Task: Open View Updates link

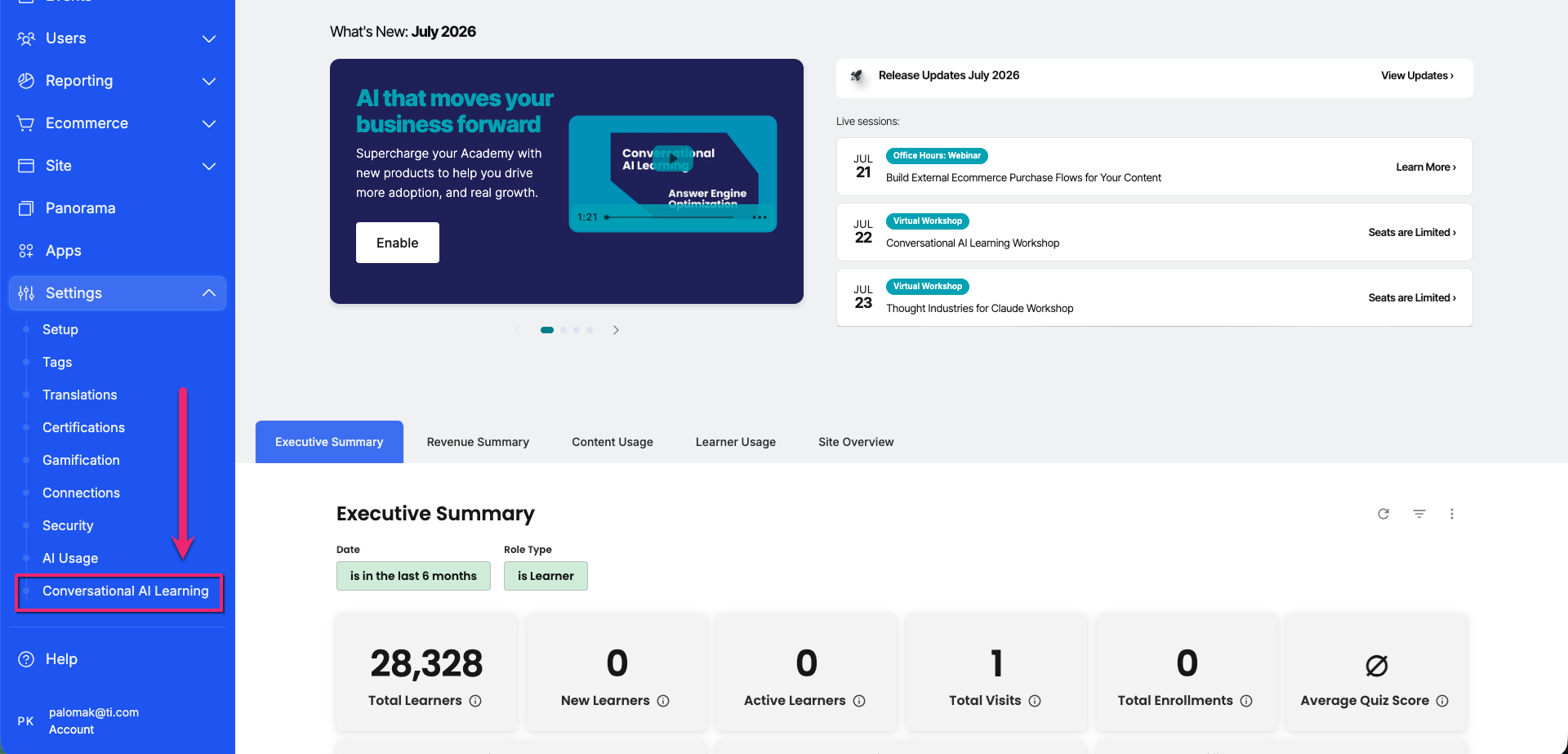Action: click(x=1417, y=75)
